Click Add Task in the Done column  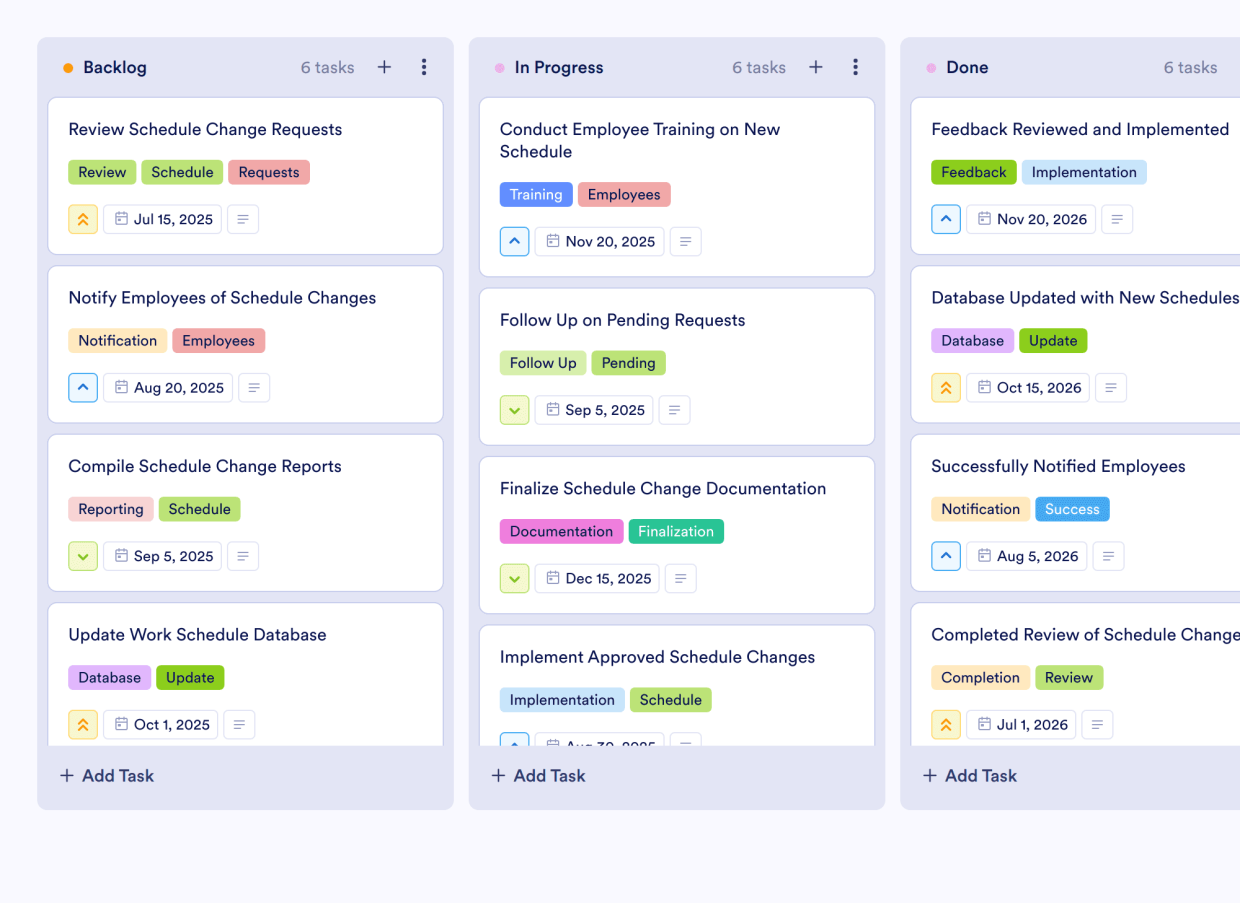pyautogui.click(x=969, y=775)
